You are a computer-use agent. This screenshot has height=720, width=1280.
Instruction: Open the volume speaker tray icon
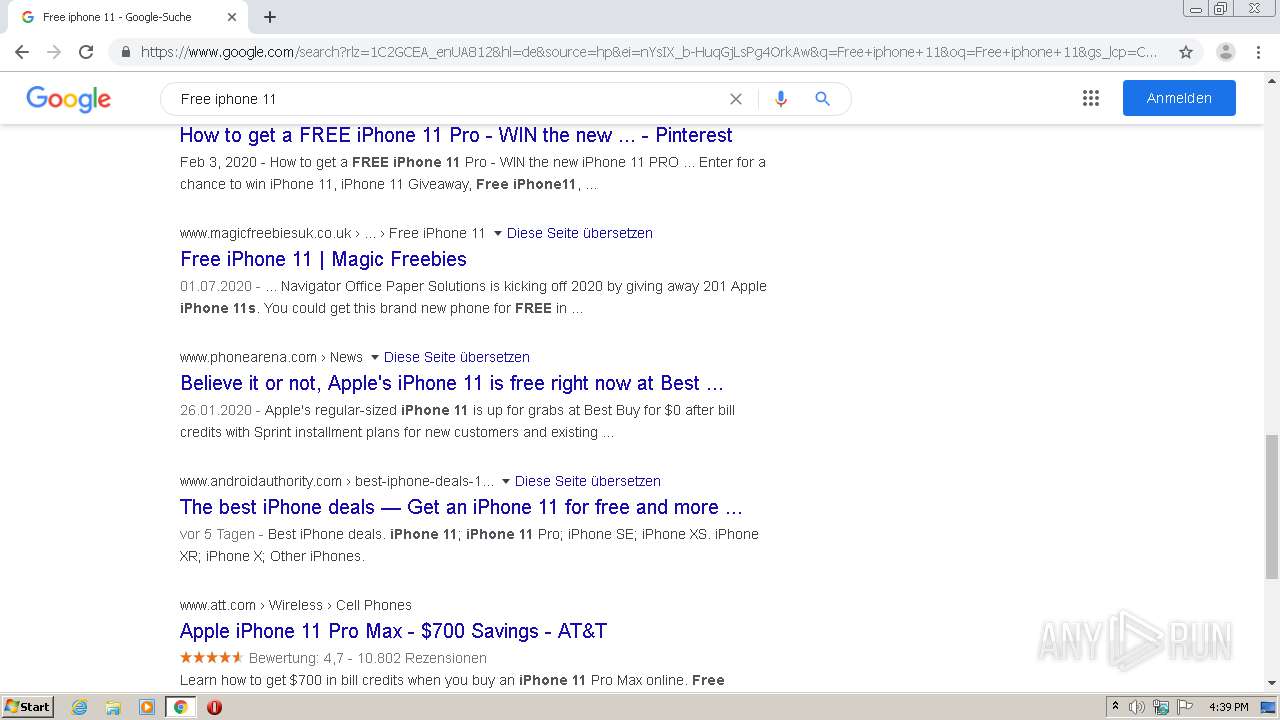[1137, 707]
